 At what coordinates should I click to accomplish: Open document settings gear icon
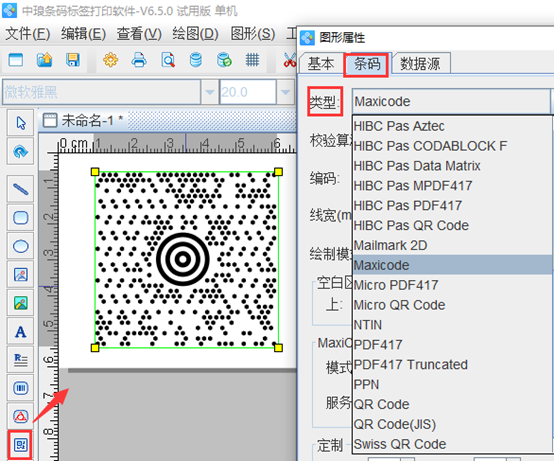coord(111,60)
